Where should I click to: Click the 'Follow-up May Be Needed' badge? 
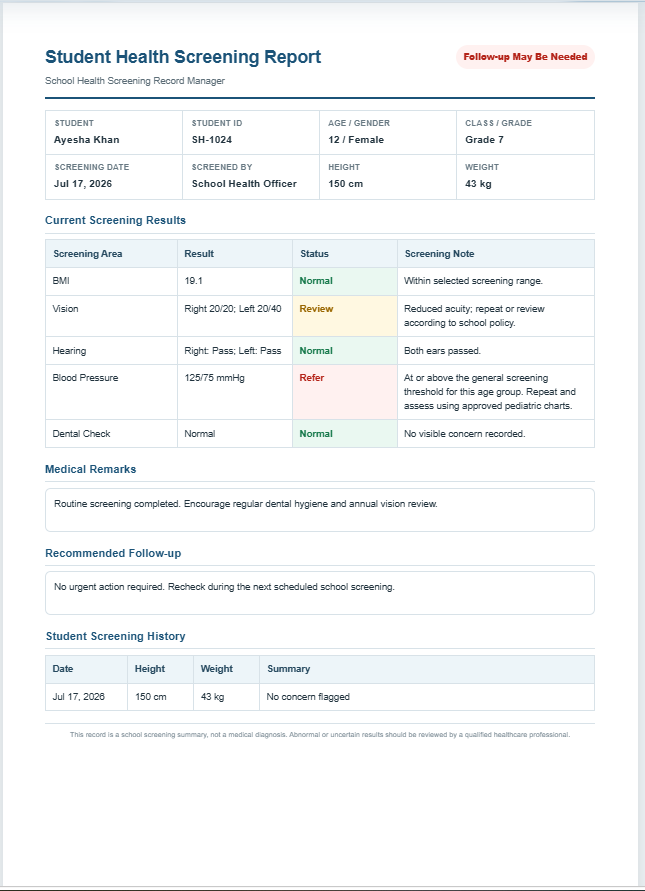click(525, 57)
